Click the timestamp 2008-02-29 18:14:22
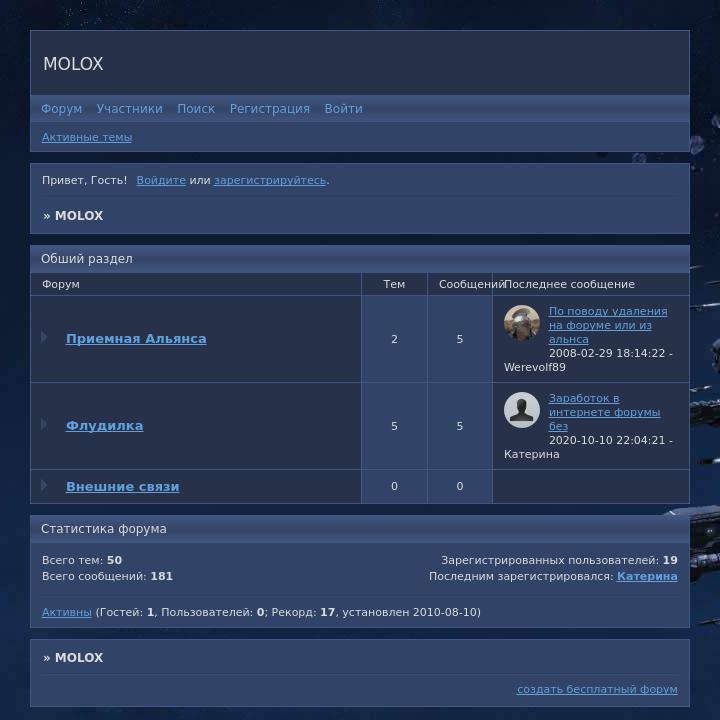The image size is (720, 720). coord(607,353)
